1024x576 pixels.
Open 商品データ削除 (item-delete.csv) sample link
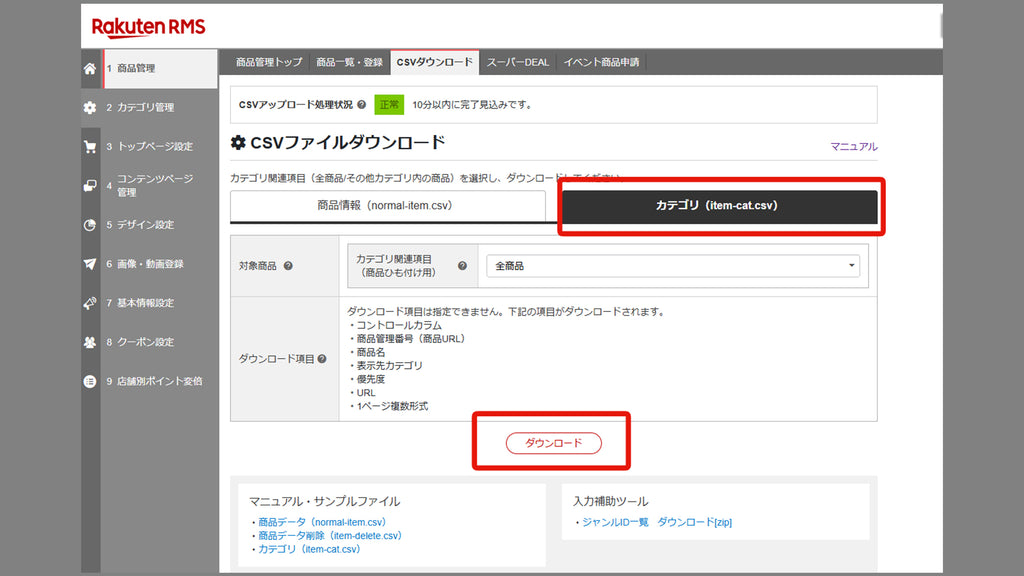pos(330,536)
